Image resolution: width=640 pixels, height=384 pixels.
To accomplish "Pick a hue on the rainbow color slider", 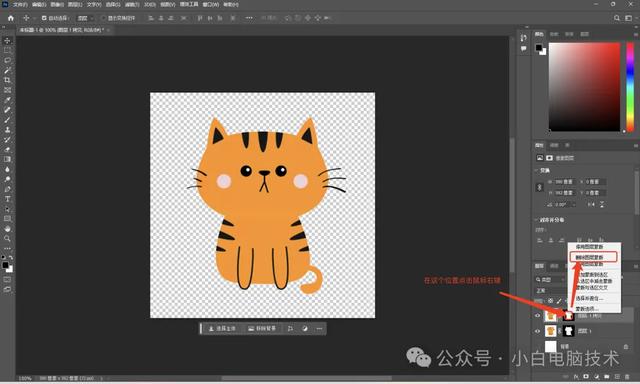I will 630,87.
